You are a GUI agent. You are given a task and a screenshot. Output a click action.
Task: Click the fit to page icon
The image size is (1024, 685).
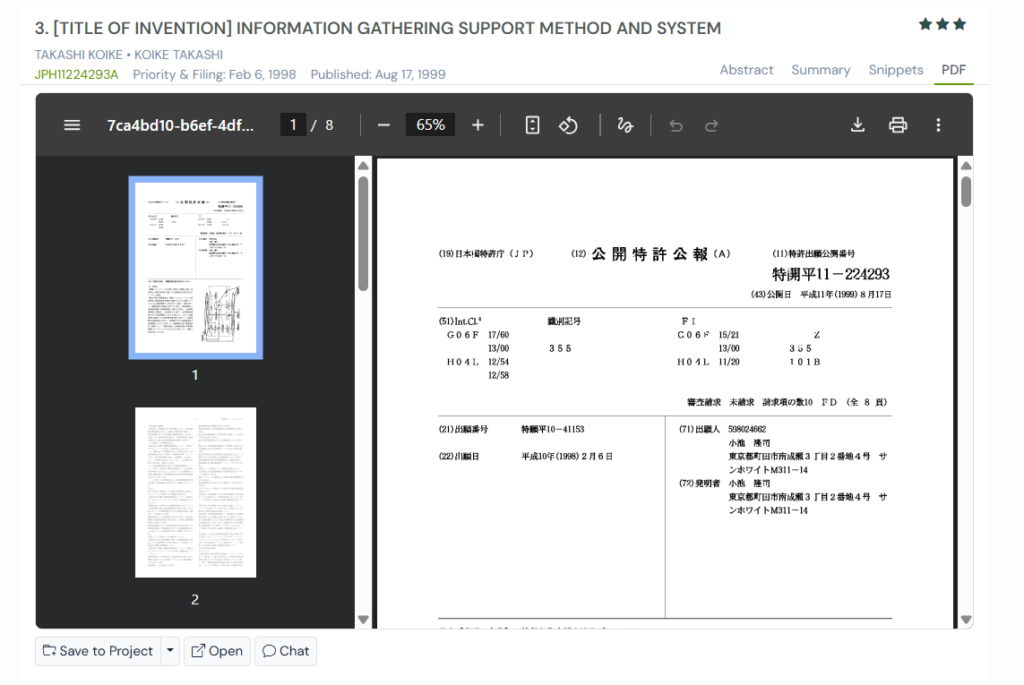click(x=533, y=125)
